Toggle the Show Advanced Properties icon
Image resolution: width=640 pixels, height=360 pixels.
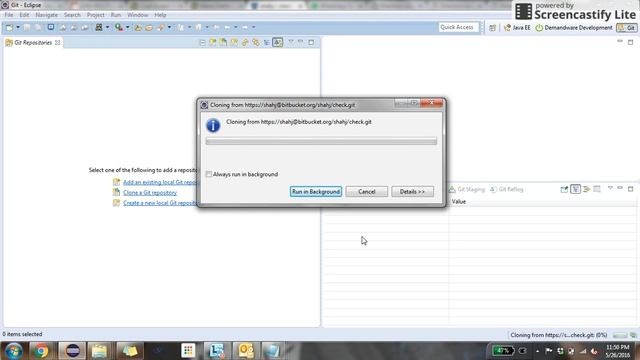pyautogui.click(x=587, y=189)
